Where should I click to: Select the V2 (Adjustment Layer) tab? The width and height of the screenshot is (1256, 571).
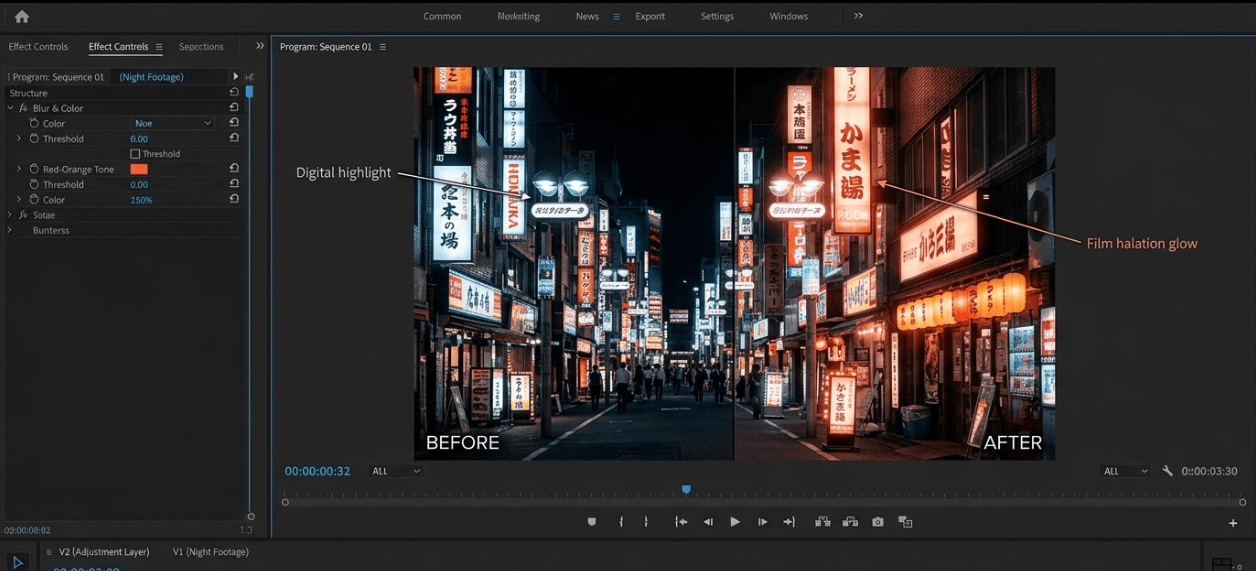pyautogui.click(x=104, y=552)
